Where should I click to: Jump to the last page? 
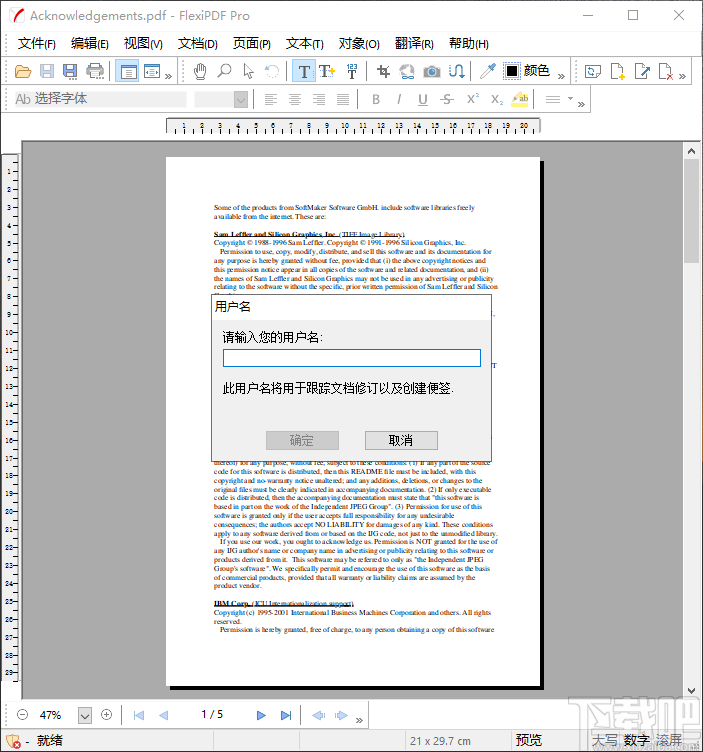[286, 715]
